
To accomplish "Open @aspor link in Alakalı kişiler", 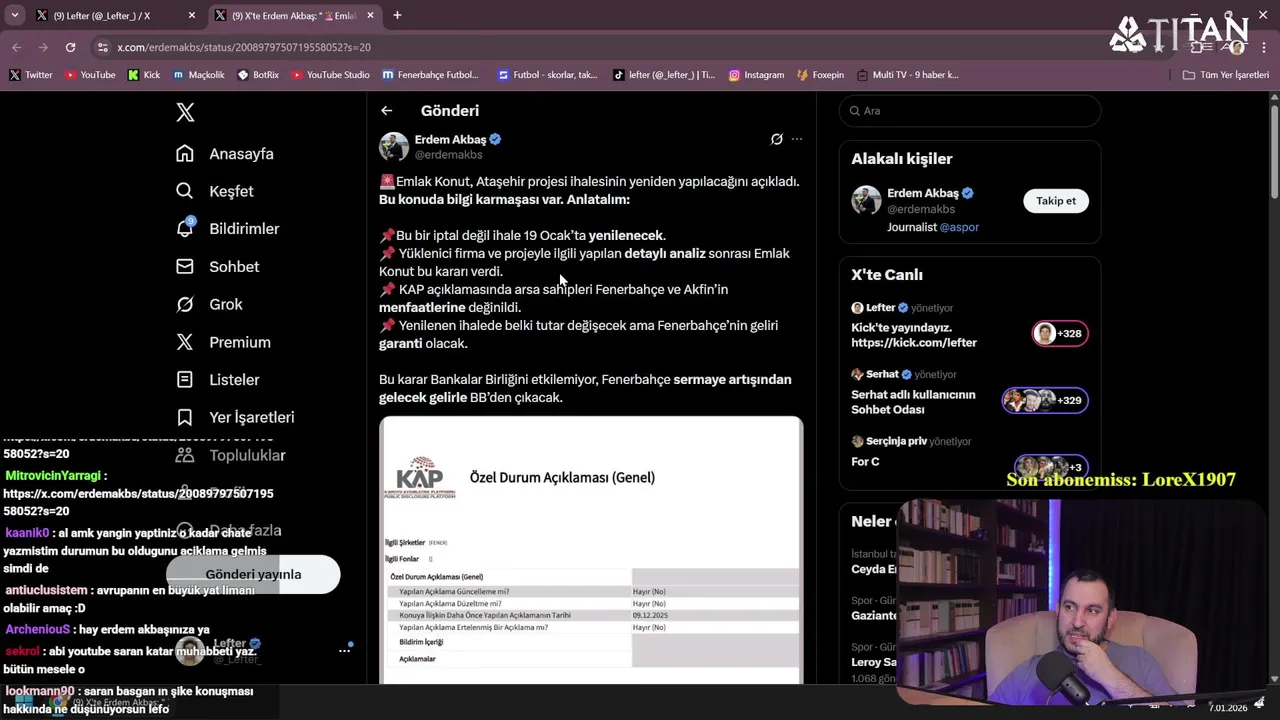I will pos(959,227).
